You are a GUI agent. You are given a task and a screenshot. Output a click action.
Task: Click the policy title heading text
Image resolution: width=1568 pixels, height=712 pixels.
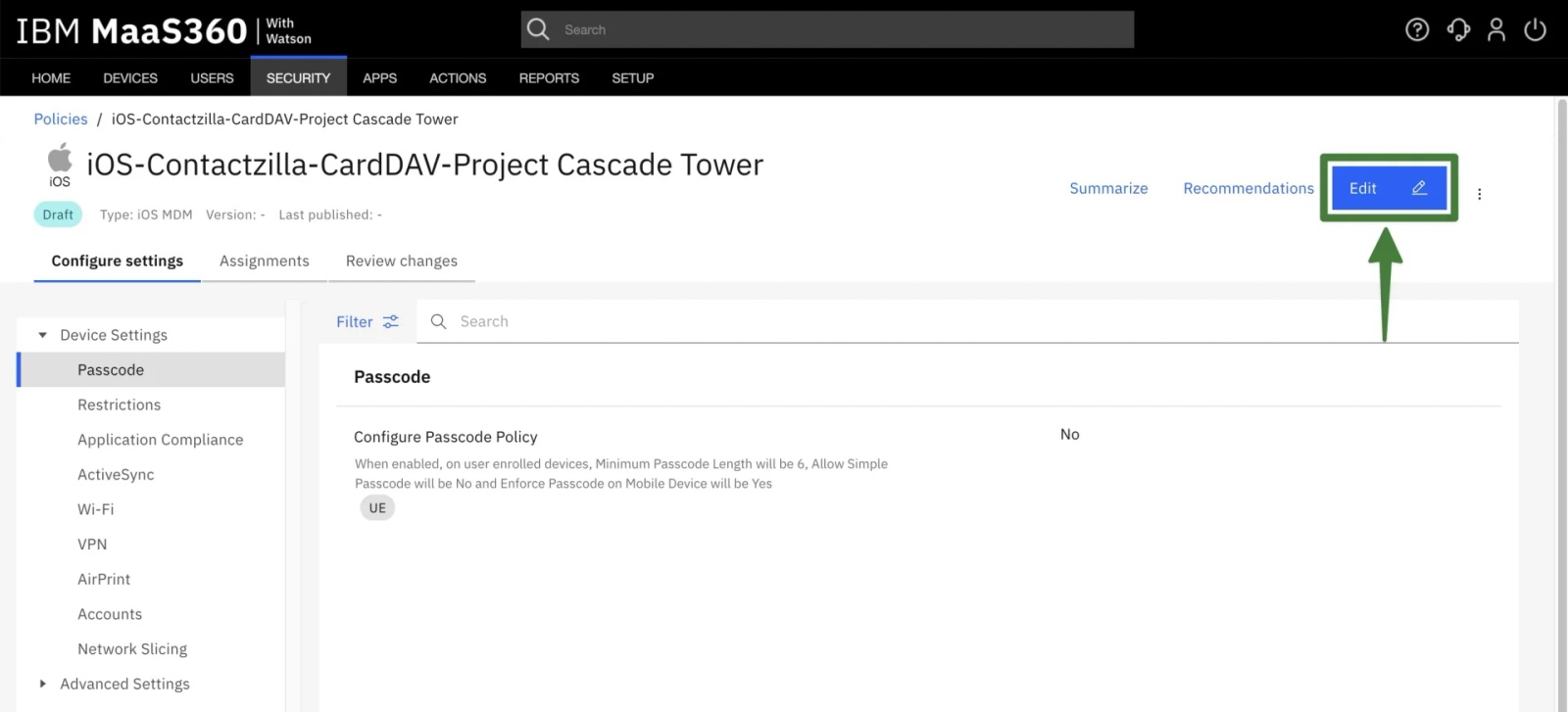424,165
